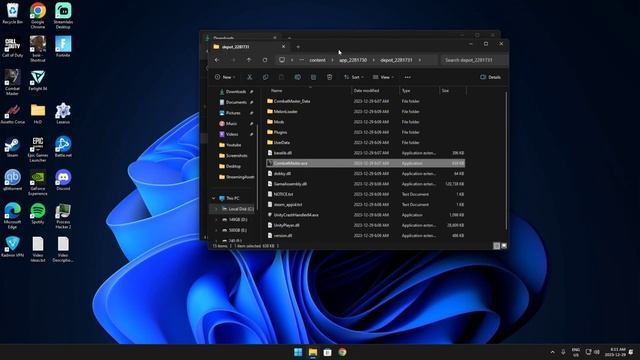The width and height of the screenshot is (640, 360).
Task: Switch to details list view button
Action: point(496,246)
